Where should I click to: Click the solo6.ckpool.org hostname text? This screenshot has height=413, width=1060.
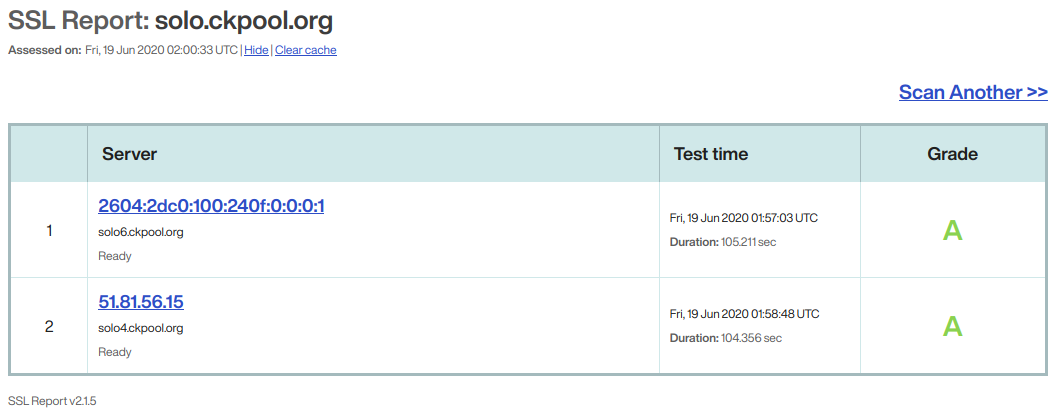point(141,233)
